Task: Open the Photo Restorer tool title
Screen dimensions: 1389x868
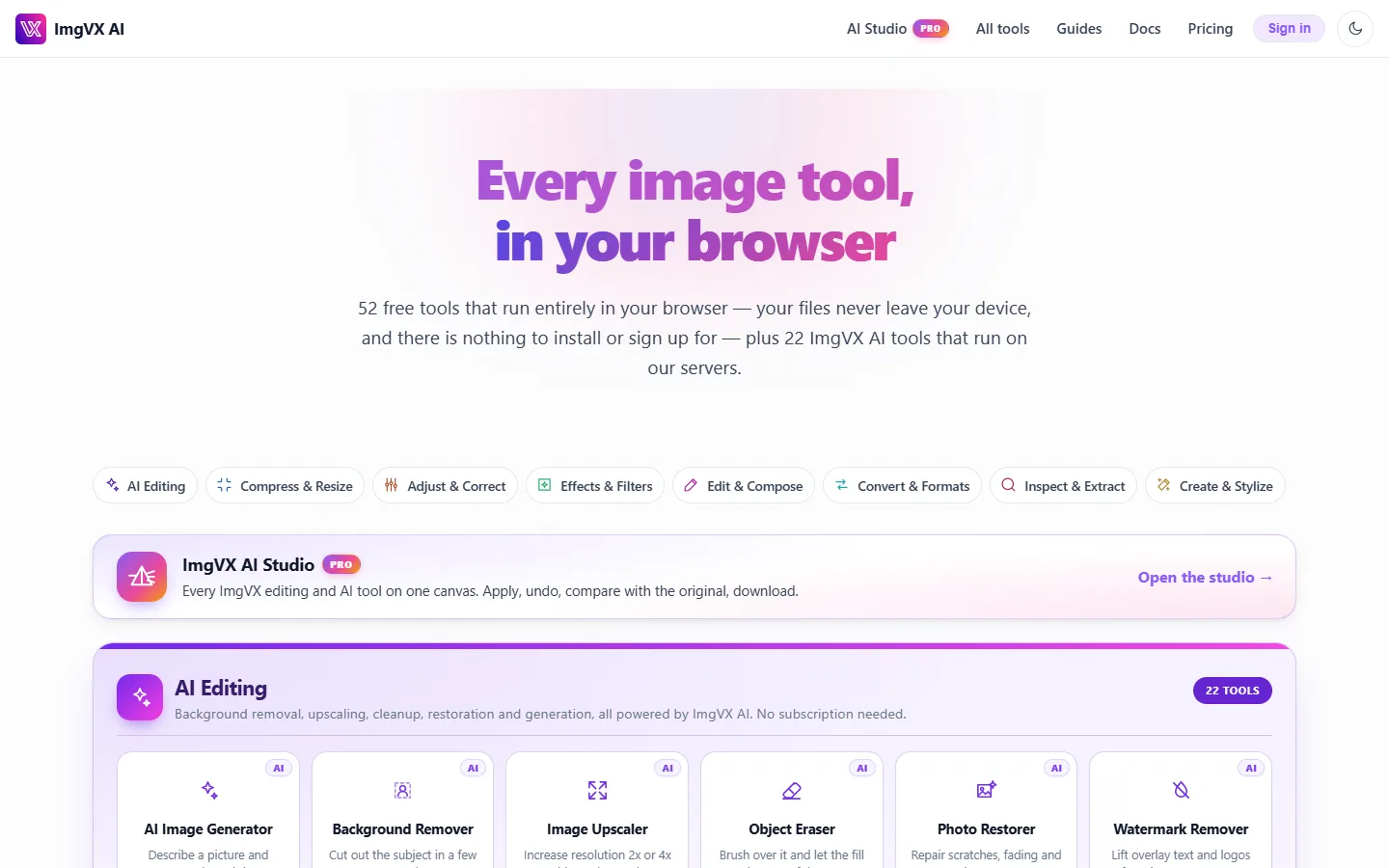Action: 987,829
